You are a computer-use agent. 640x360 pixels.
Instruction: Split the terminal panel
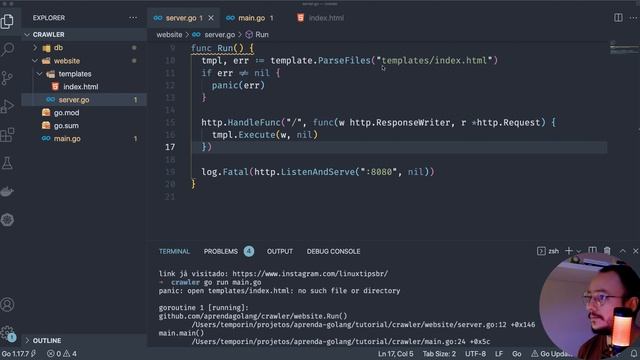[592, 251]
